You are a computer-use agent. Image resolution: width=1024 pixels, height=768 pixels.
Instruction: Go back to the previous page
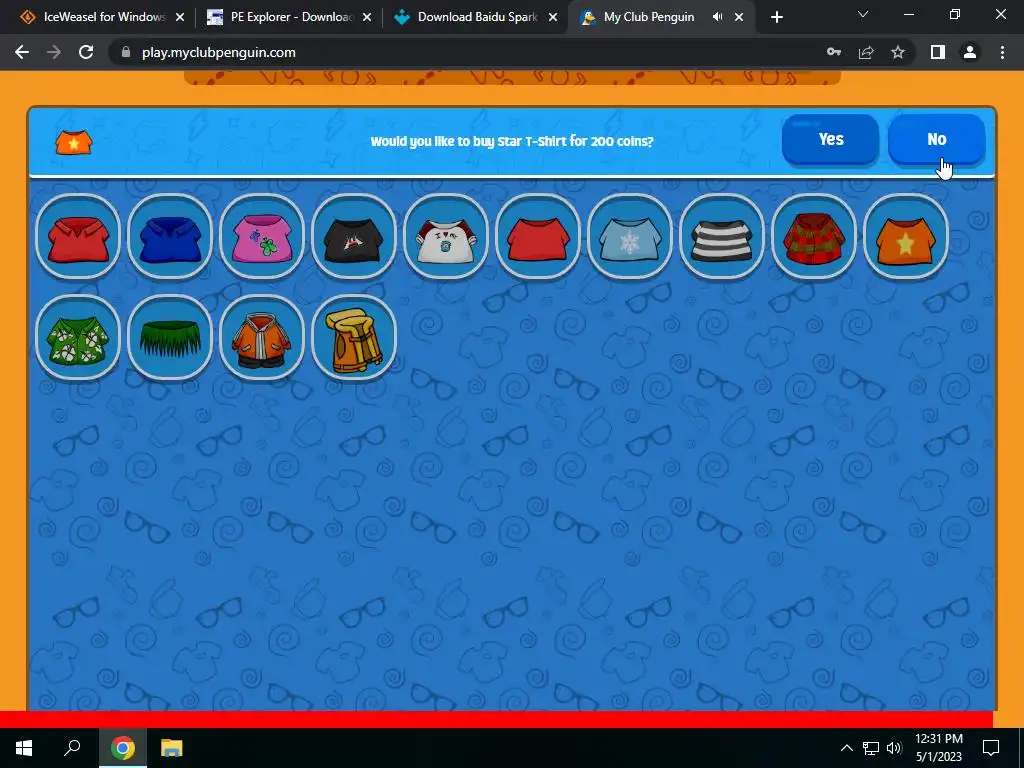pyautogui.click(x=22, y=52)
